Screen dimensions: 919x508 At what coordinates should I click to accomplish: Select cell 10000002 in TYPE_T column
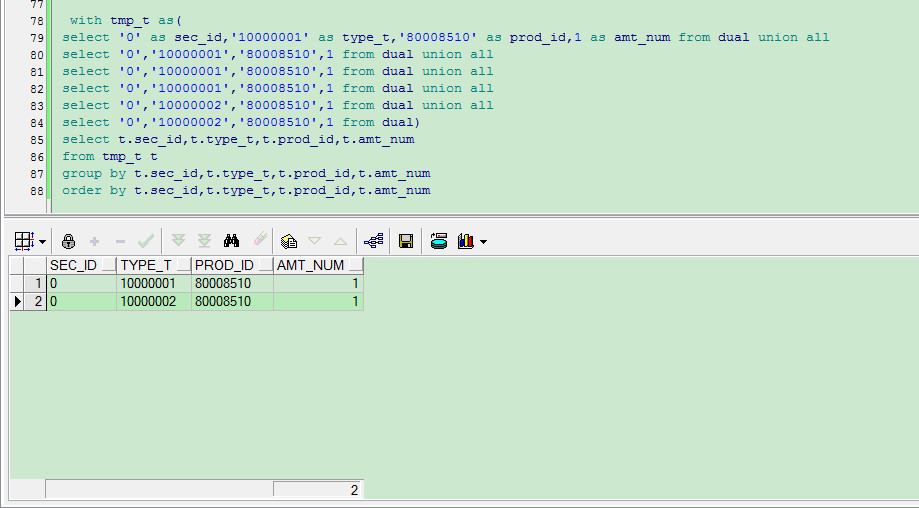click(x=154, y=302)
